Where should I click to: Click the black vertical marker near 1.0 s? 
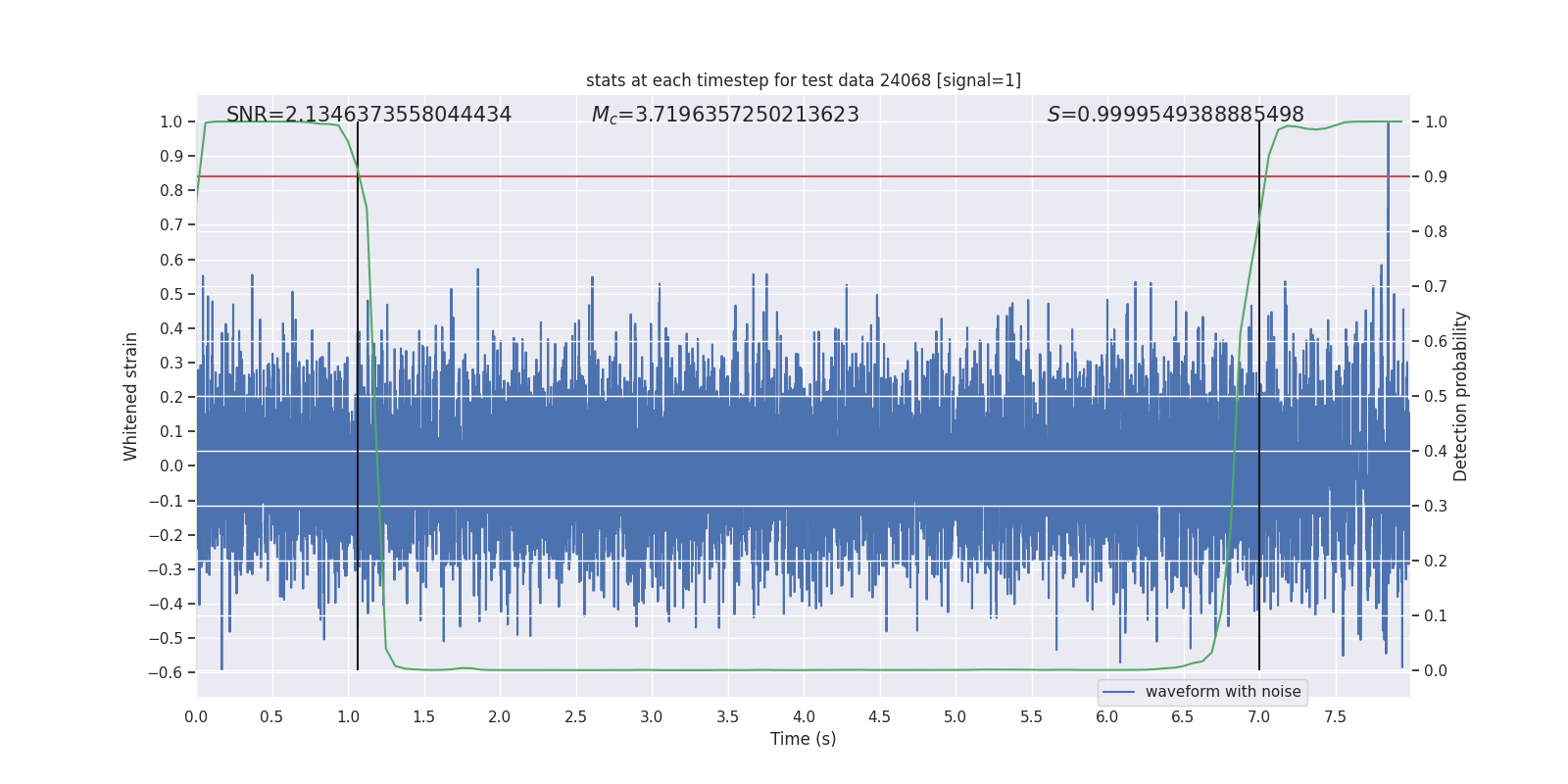point(358,396)
